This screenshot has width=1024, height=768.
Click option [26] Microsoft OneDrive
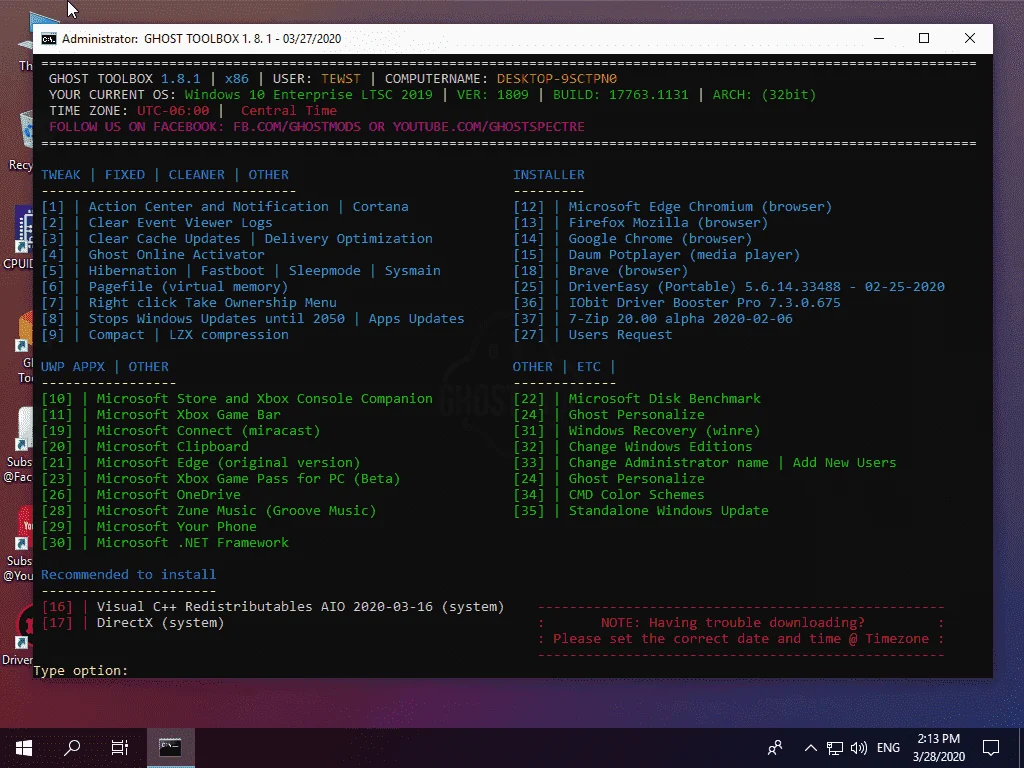pos(141,494)
